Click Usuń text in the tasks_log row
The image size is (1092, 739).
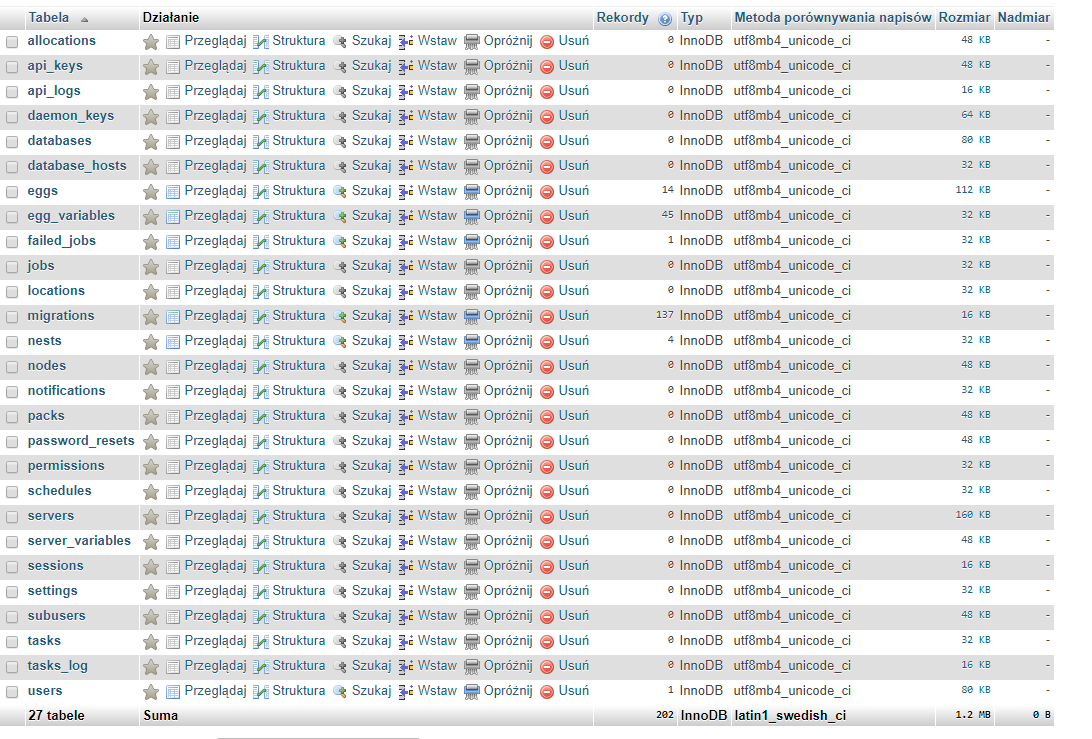tap(574, 666)
